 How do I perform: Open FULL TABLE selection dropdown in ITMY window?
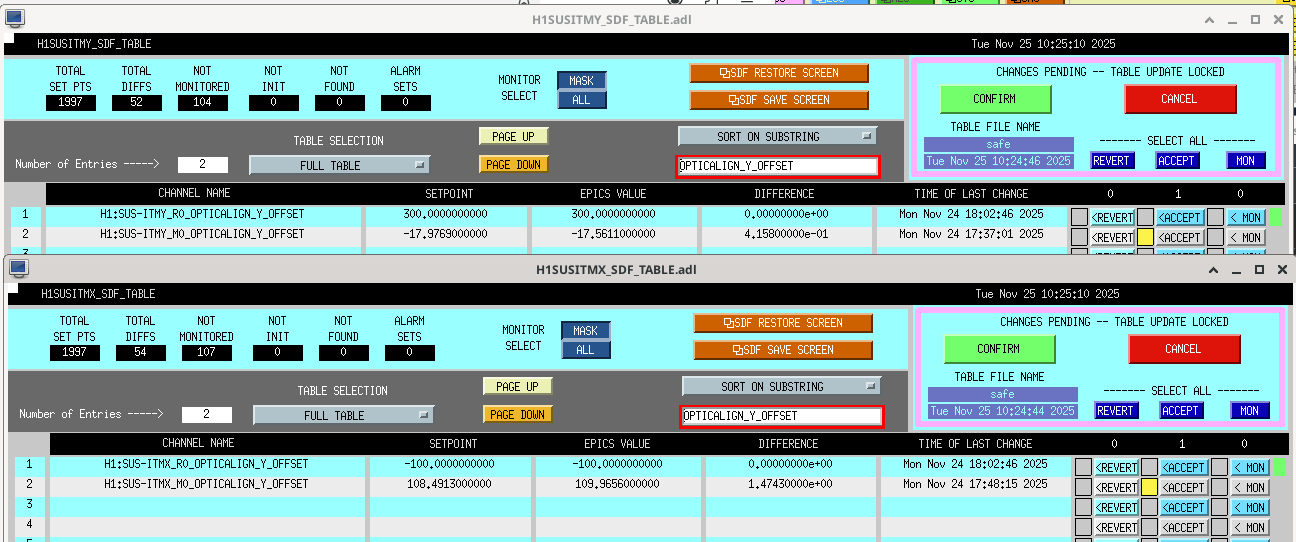[x=339, y=165]
